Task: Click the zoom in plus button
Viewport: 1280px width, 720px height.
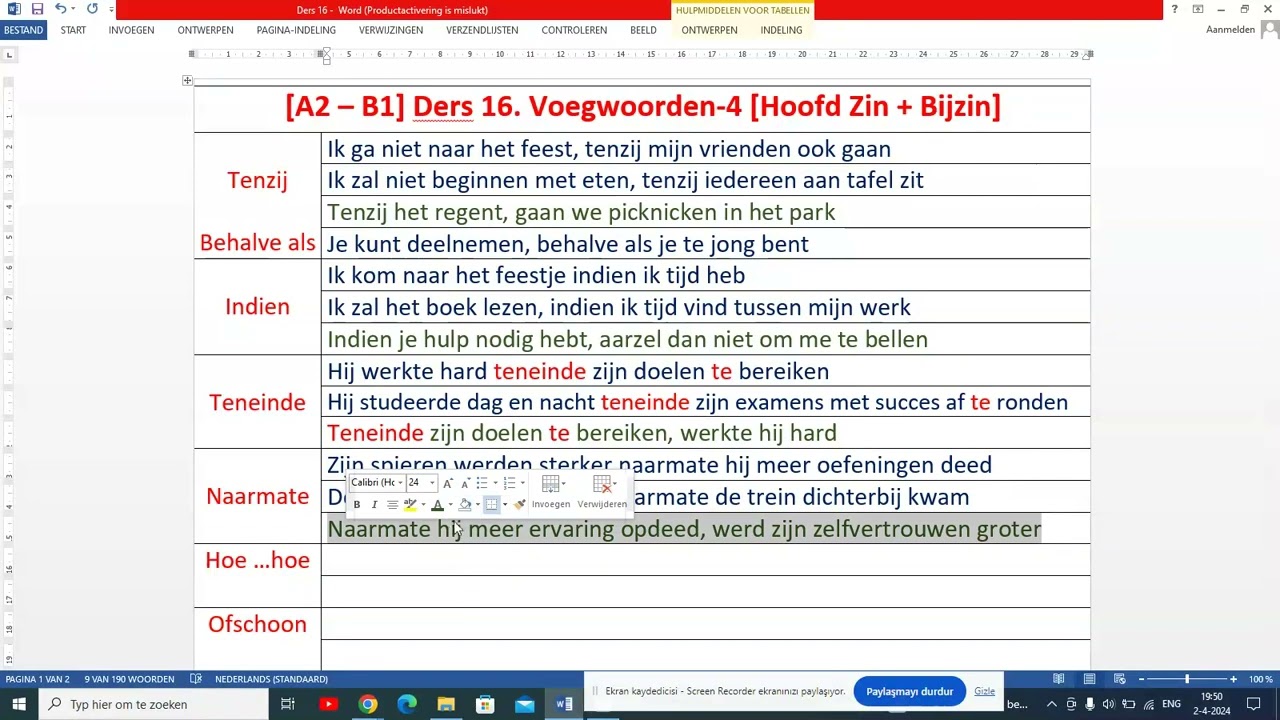Action: tap(1233, 679)
